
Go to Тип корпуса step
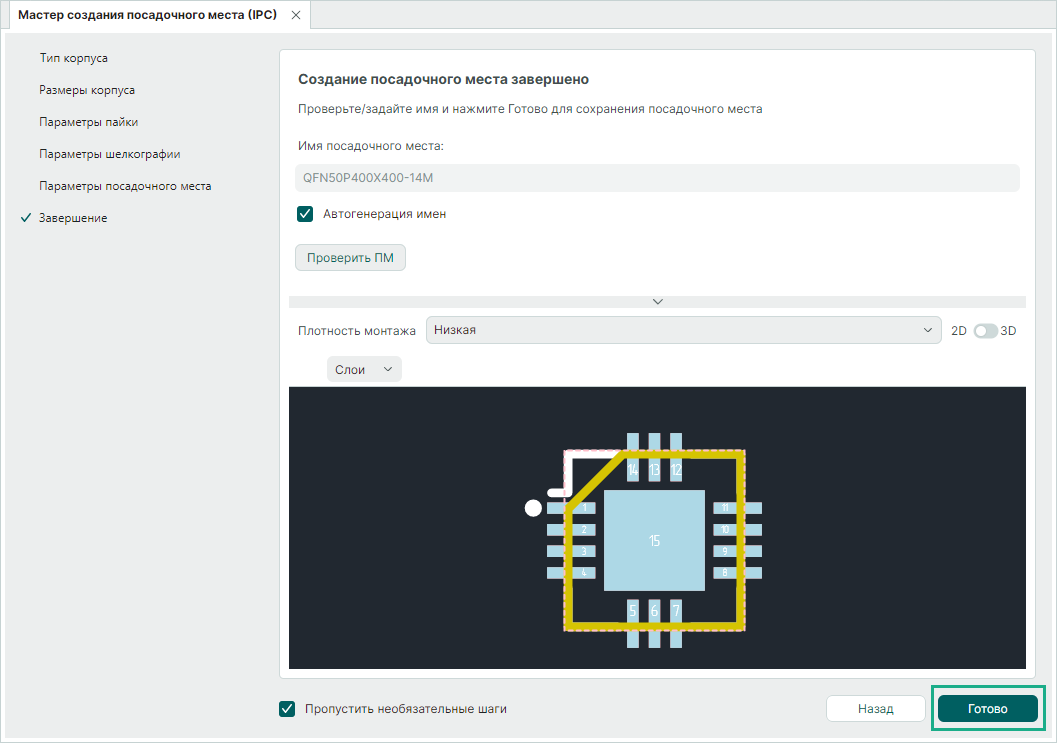tap(73, 58)
